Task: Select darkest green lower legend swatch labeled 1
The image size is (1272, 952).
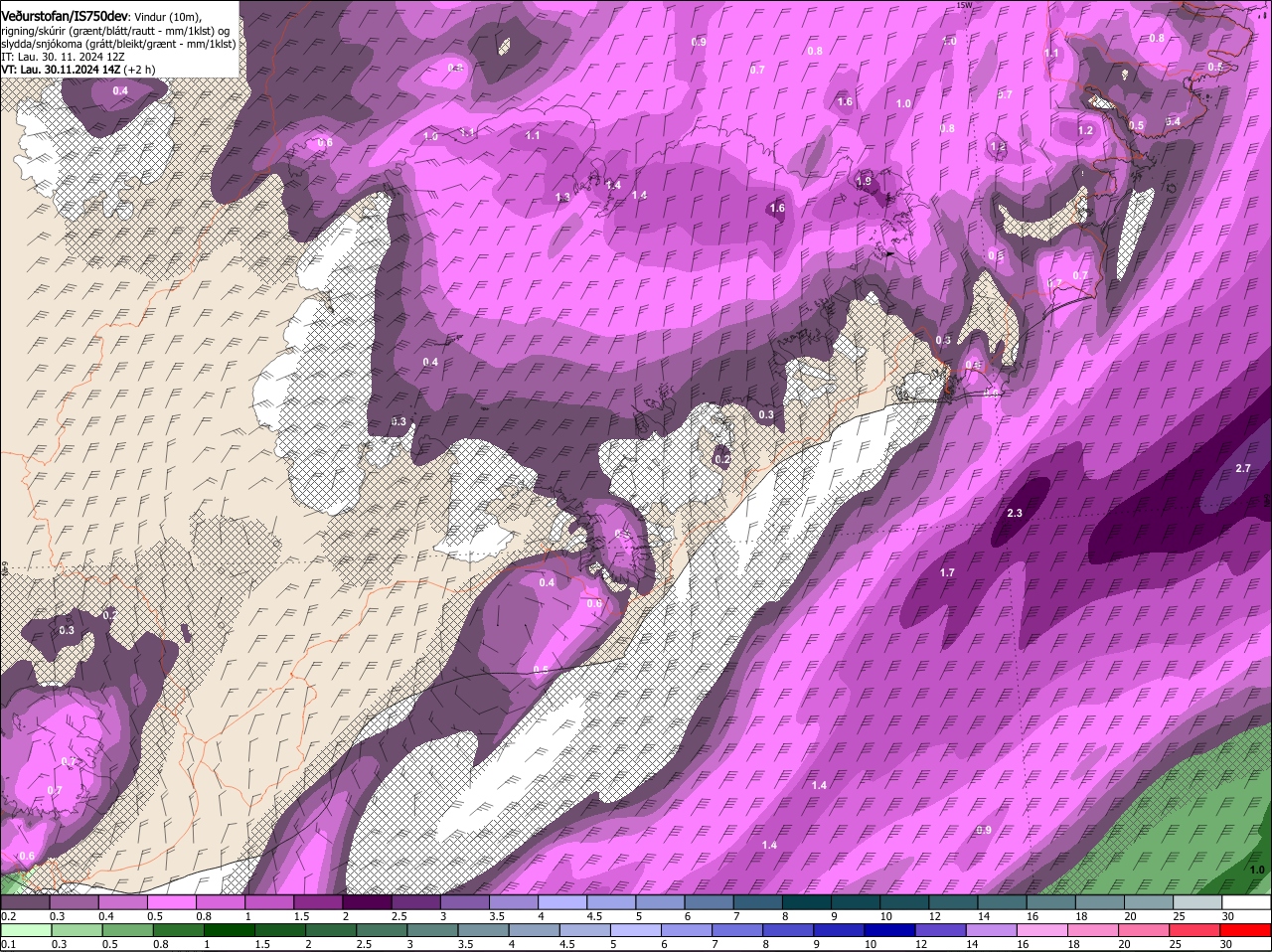Action: click(x=229, y=930)
